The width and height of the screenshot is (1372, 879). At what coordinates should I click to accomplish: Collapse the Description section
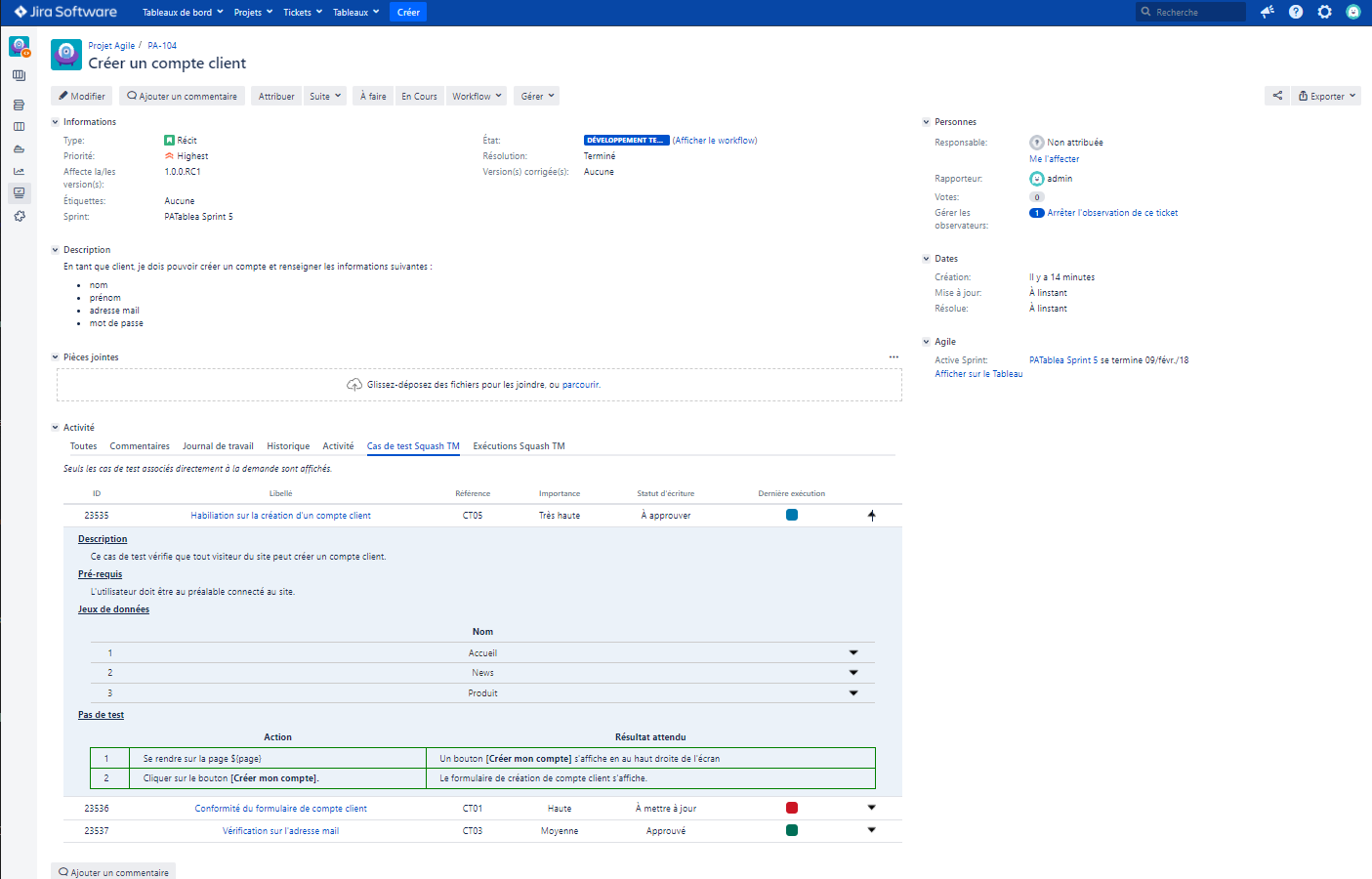point(56,250)
